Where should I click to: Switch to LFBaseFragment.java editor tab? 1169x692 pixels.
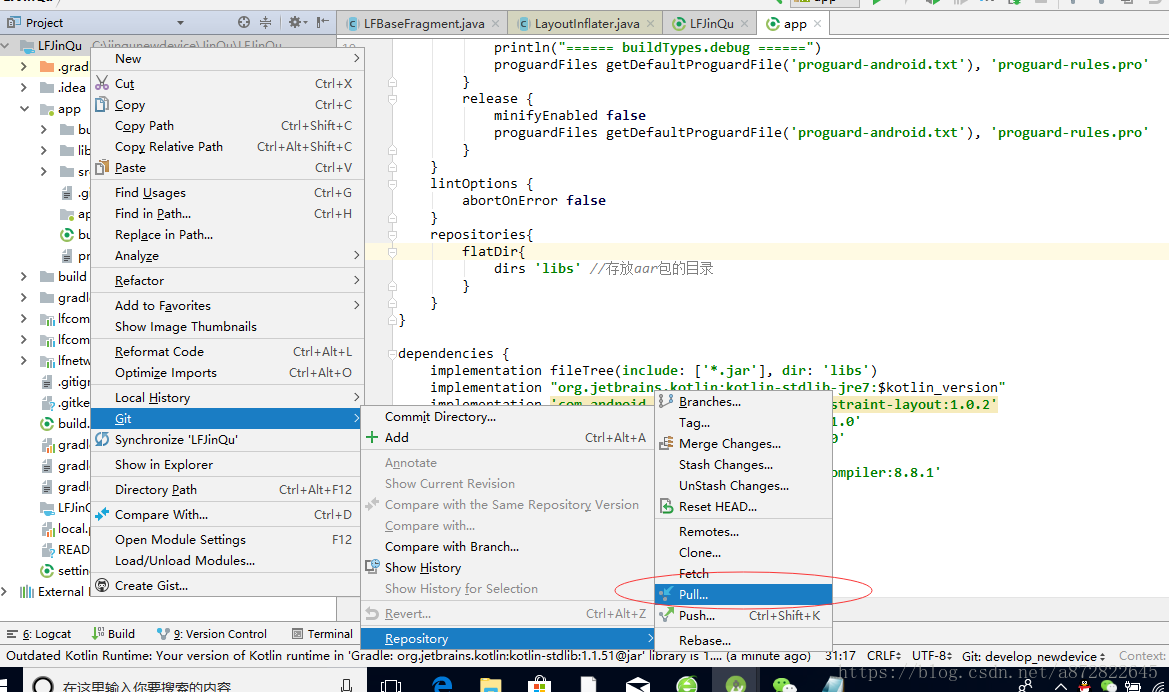tap(423, 23)
